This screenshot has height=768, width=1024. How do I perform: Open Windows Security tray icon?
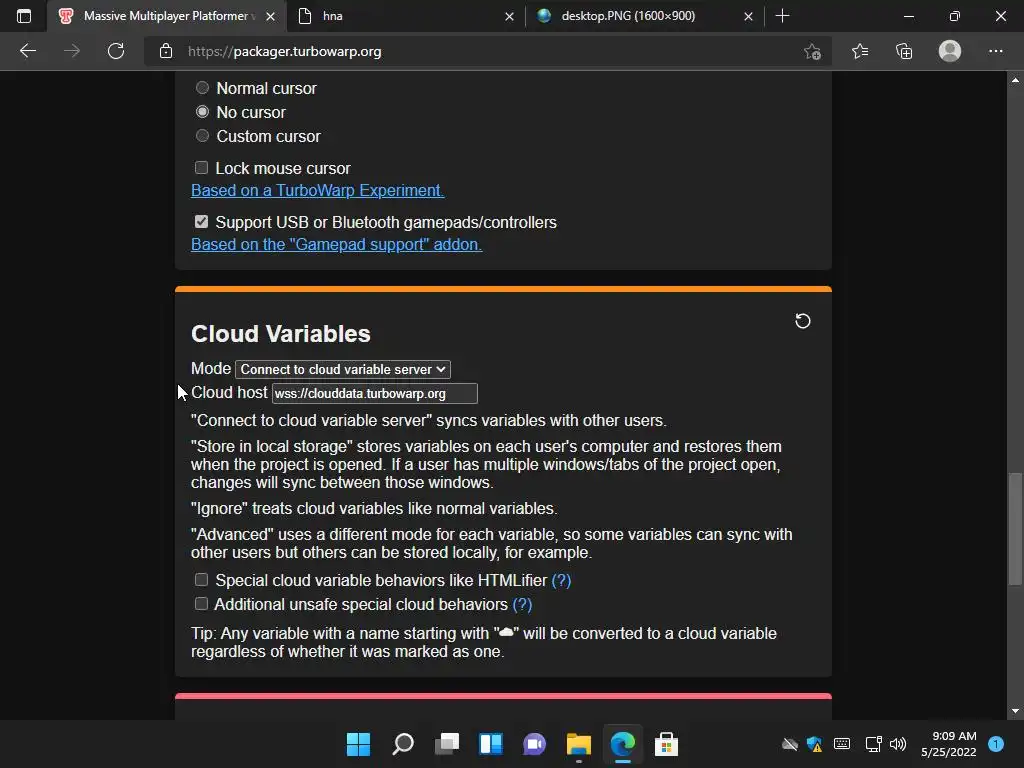tap(814, 744)
